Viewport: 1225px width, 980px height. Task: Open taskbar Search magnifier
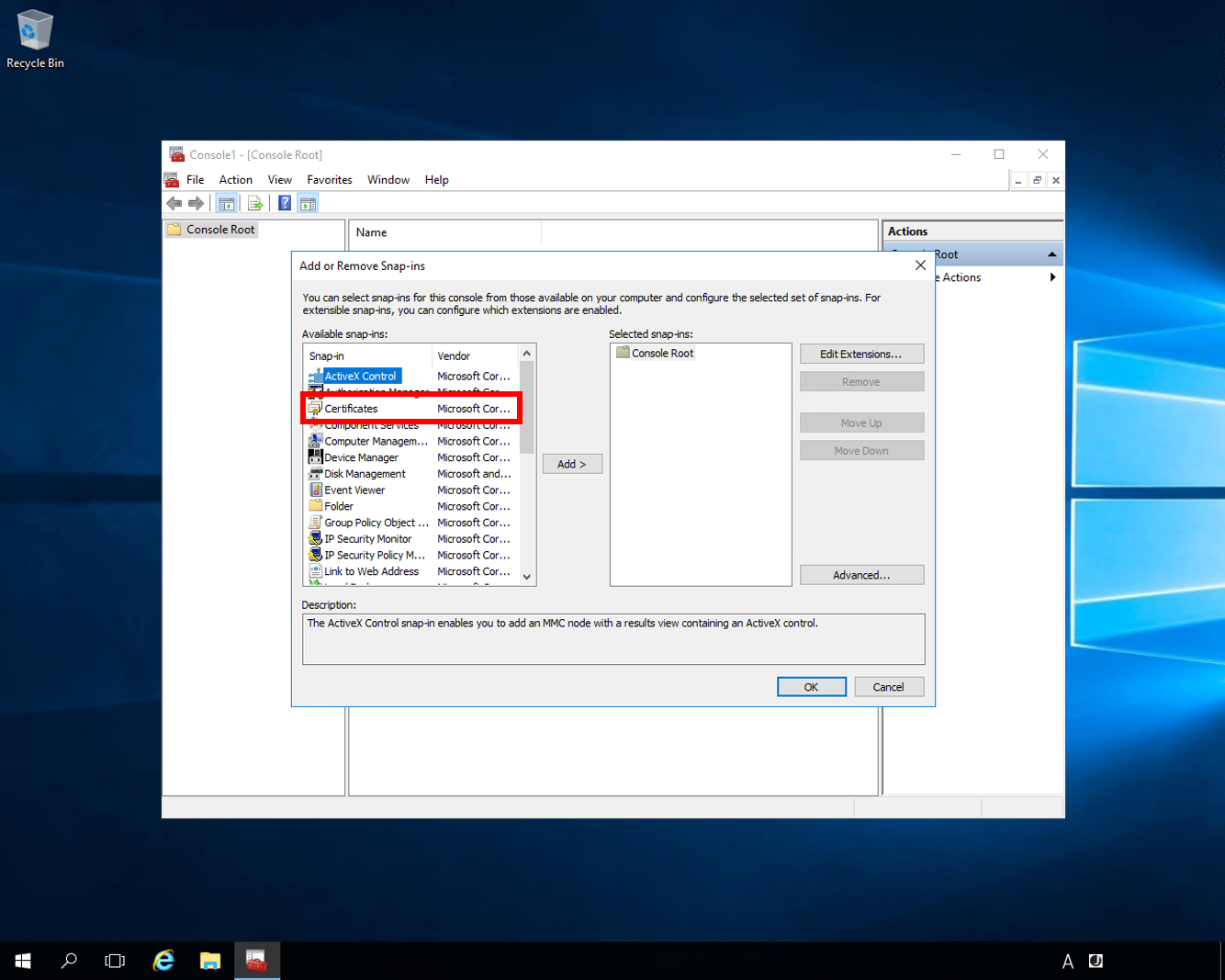69,961
